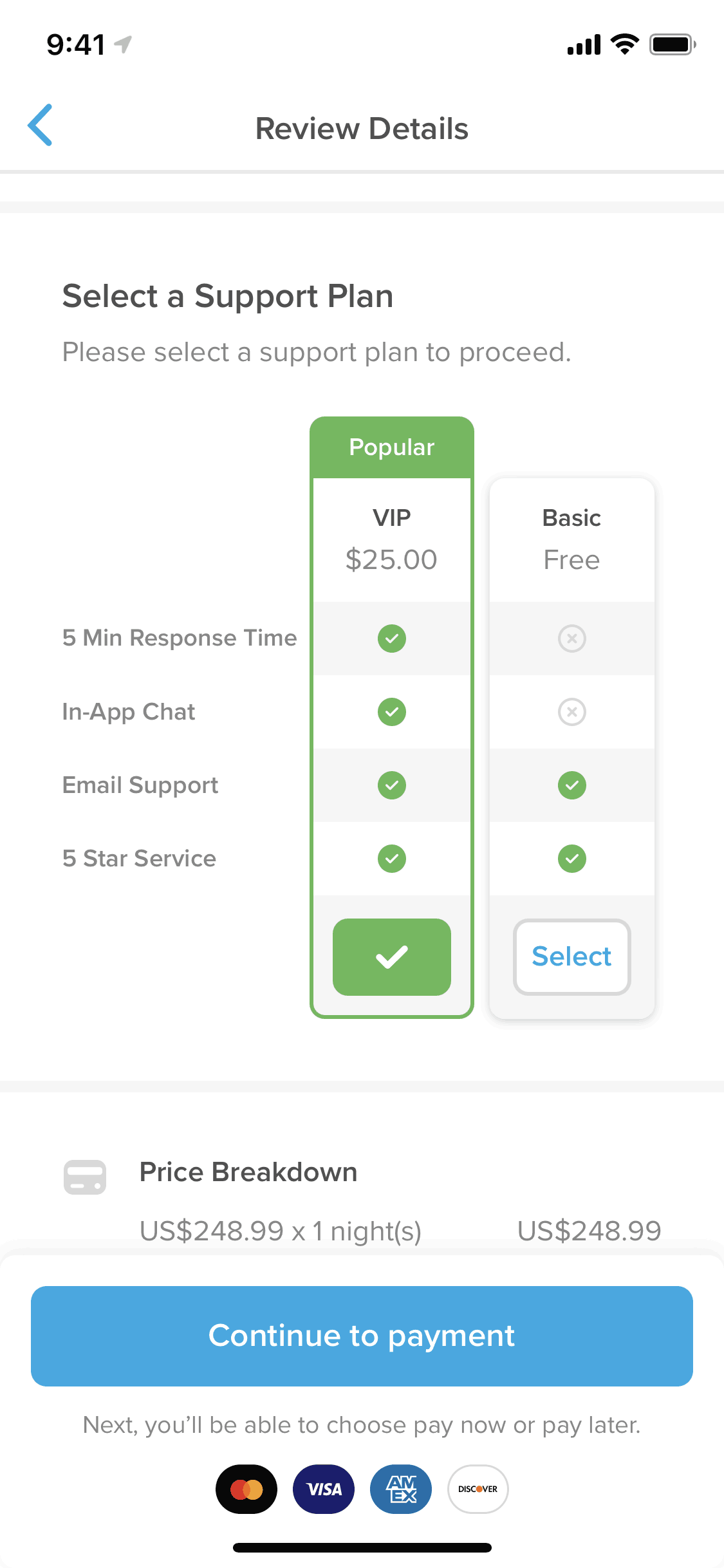
Task: Tap the Basic Free plan header
Action: [571, 539]
